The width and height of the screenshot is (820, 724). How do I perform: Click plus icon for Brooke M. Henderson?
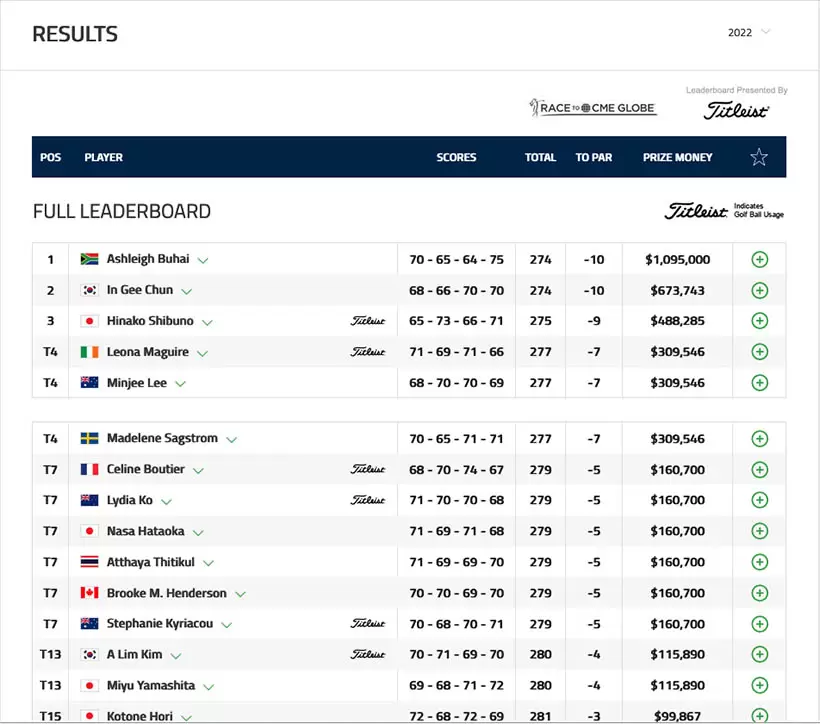point(759,594)
